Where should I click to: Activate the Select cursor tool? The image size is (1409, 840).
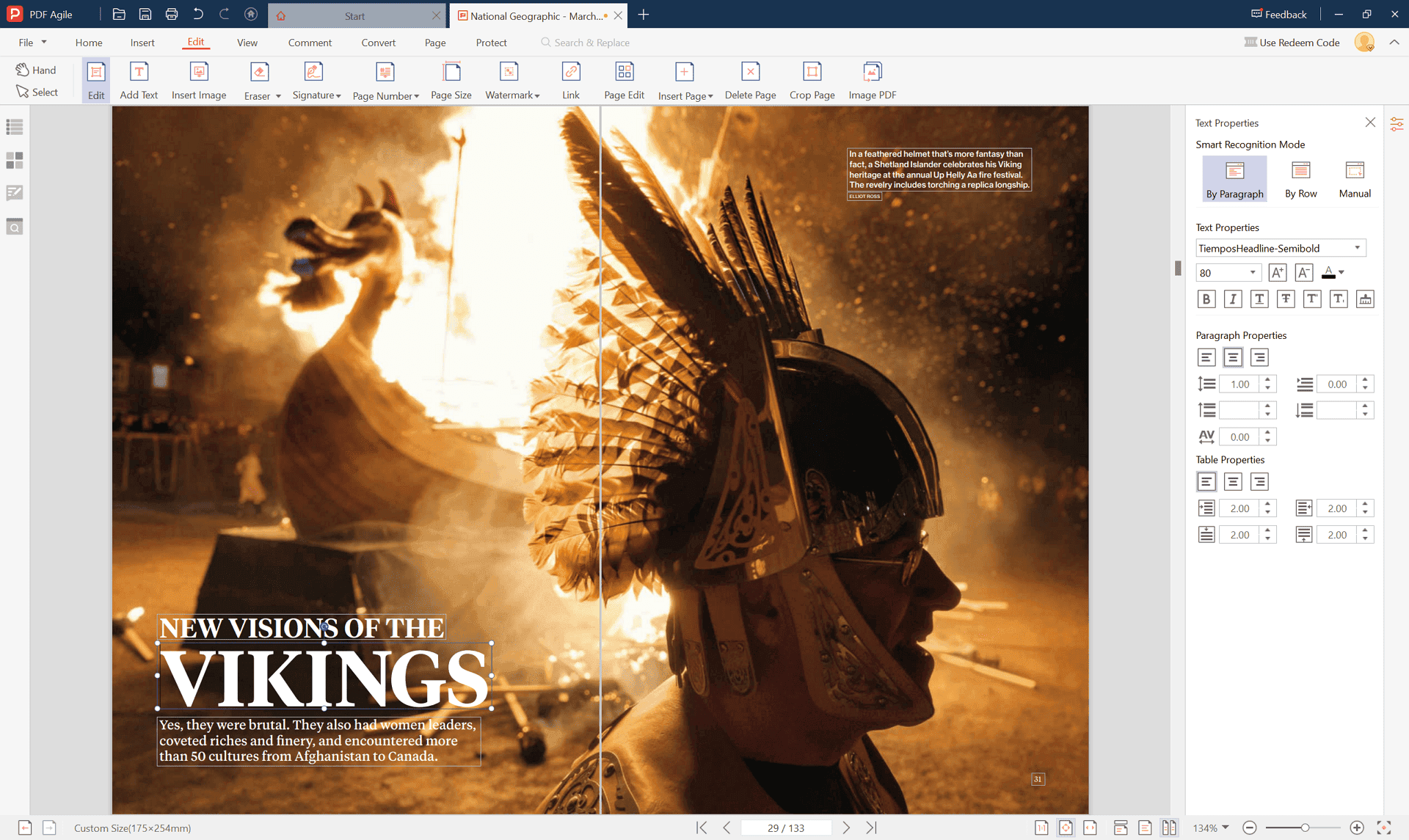pyautogui.click(x=37, y=92)
